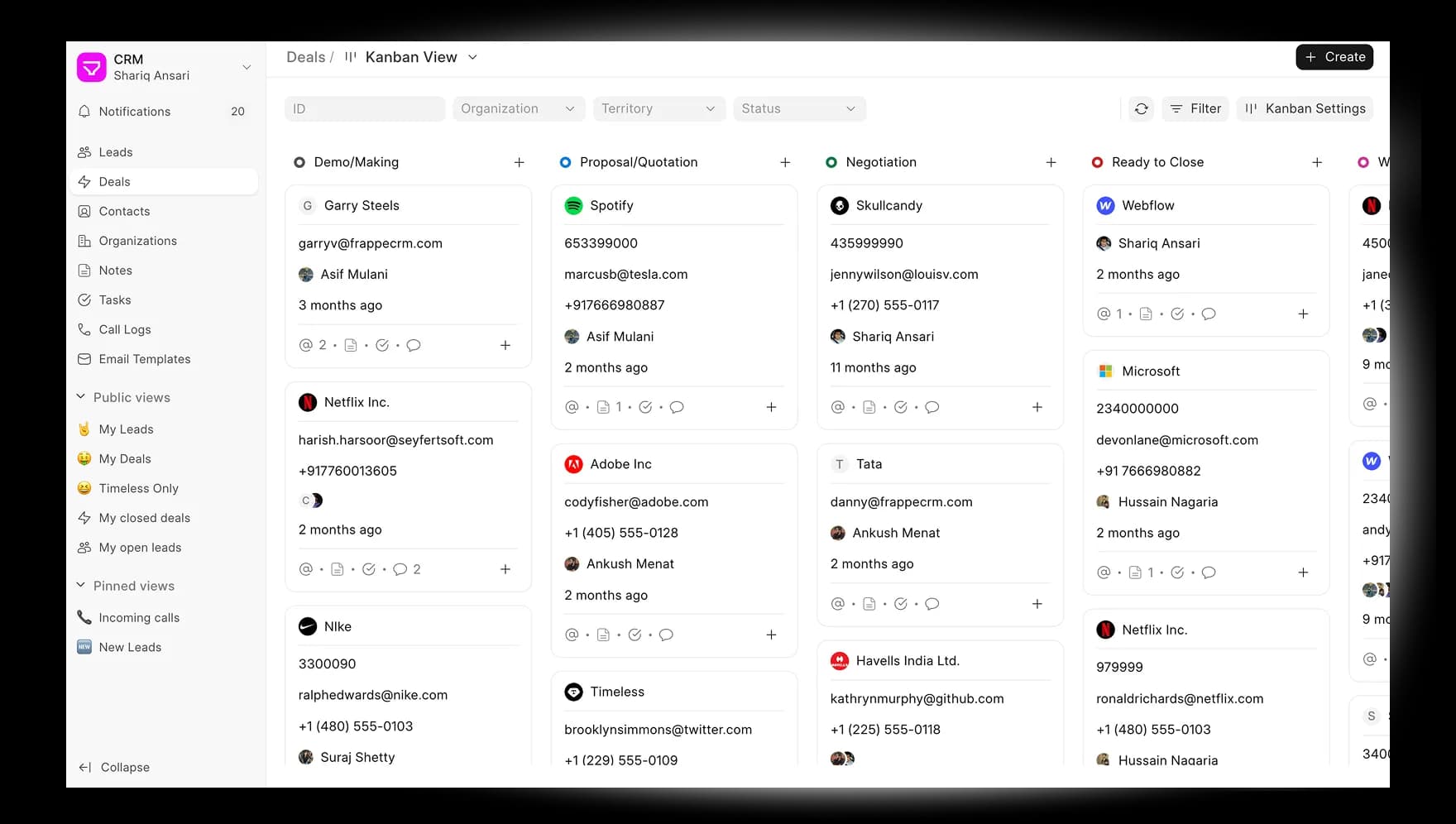
Task: Click tasks icon on Spotify card
Action: pos(645,407)
